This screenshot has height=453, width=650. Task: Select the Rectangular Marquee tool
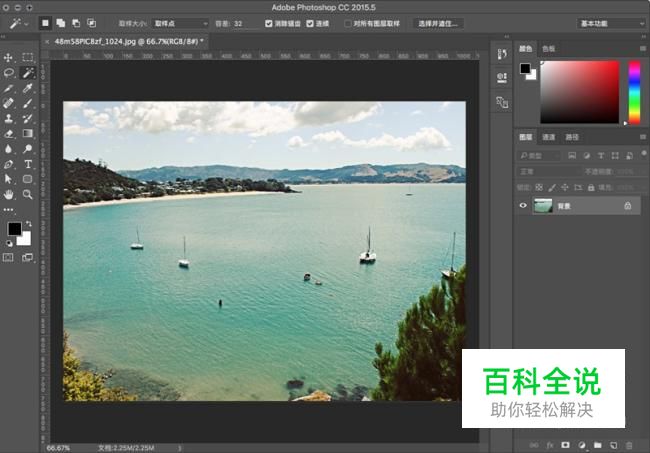pyautogui.click(x=28, y=57)
